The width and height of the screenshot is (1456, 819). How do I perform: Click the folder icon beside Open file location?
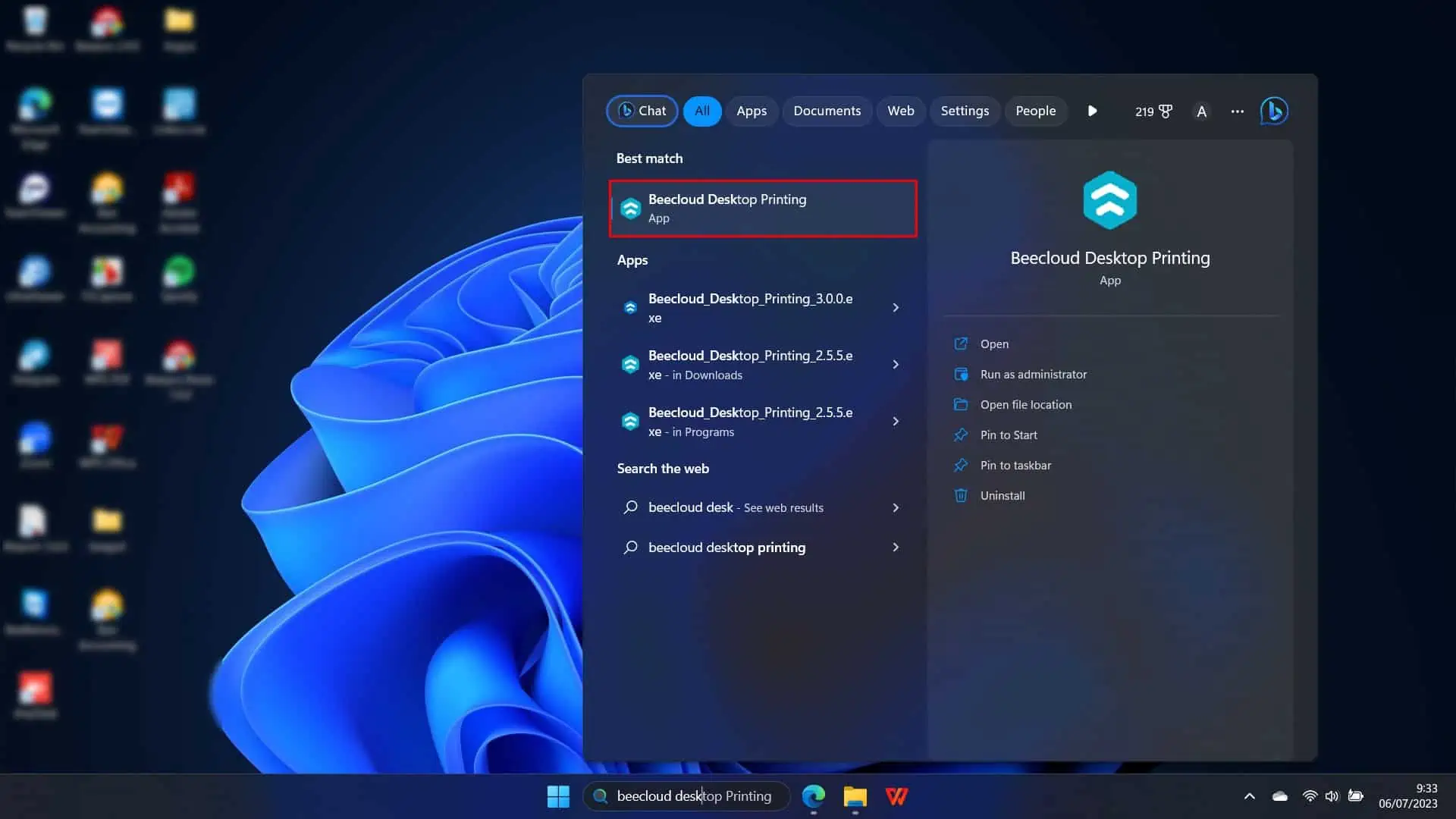961,404
